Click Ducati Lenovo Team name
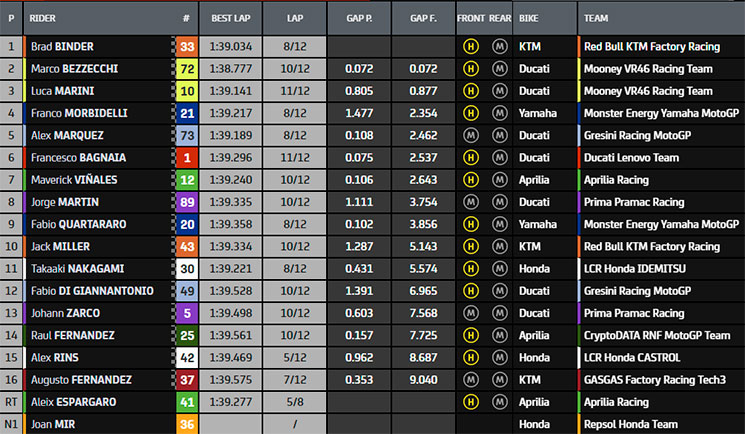 (631, 157)
